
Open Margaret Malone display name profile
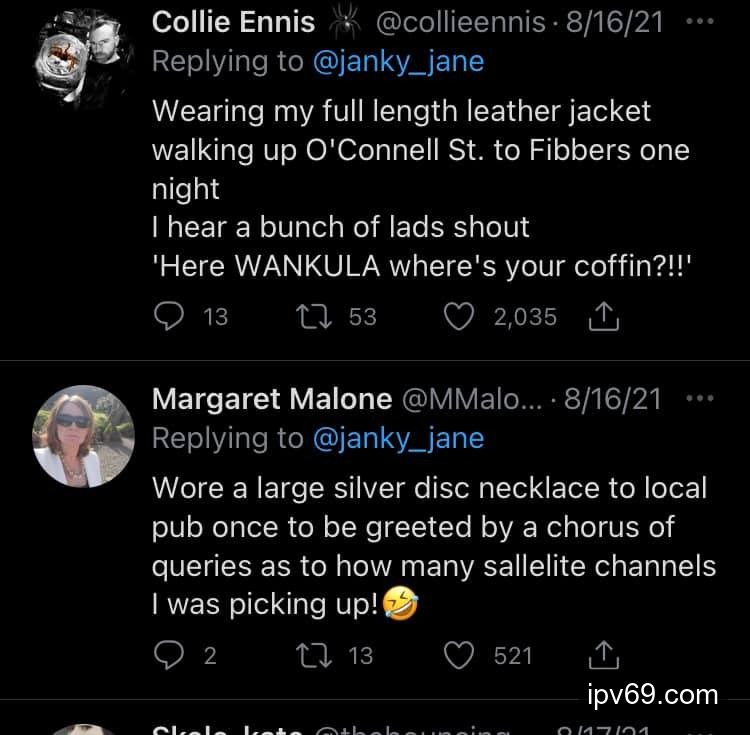point(271,399)
